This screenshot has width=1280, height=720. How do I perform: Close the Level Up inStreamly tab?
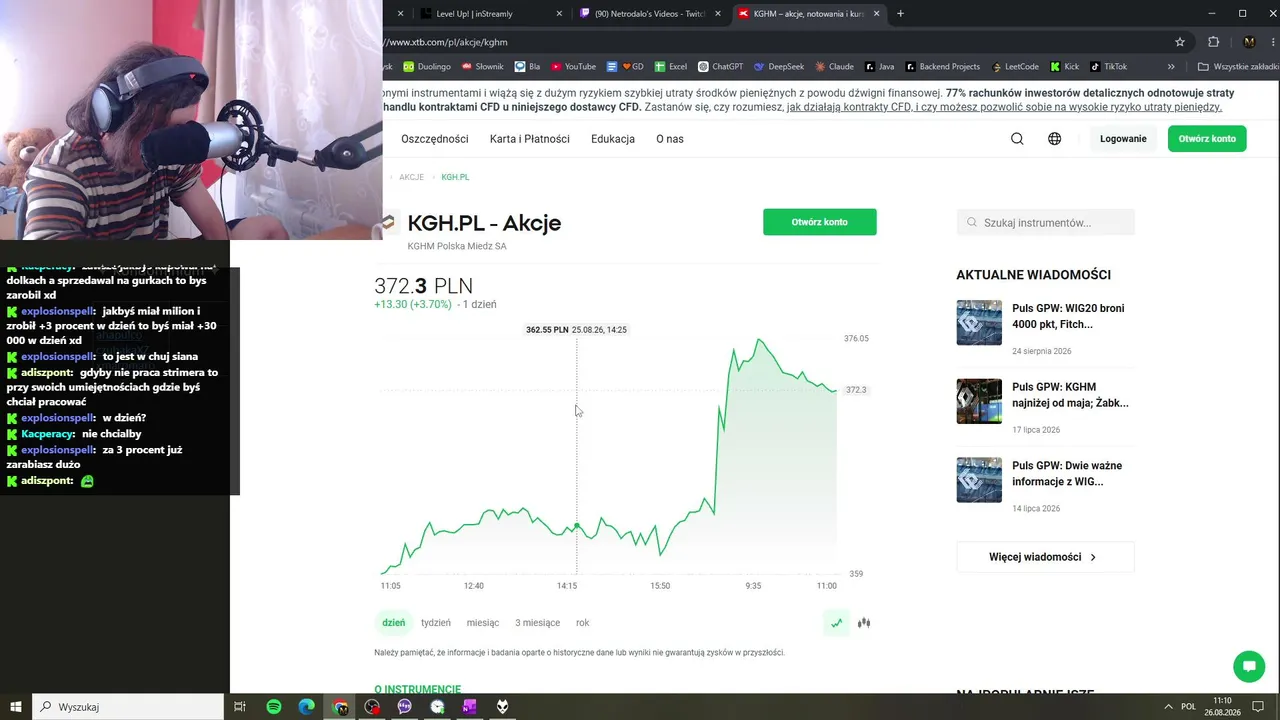point(559,14)
